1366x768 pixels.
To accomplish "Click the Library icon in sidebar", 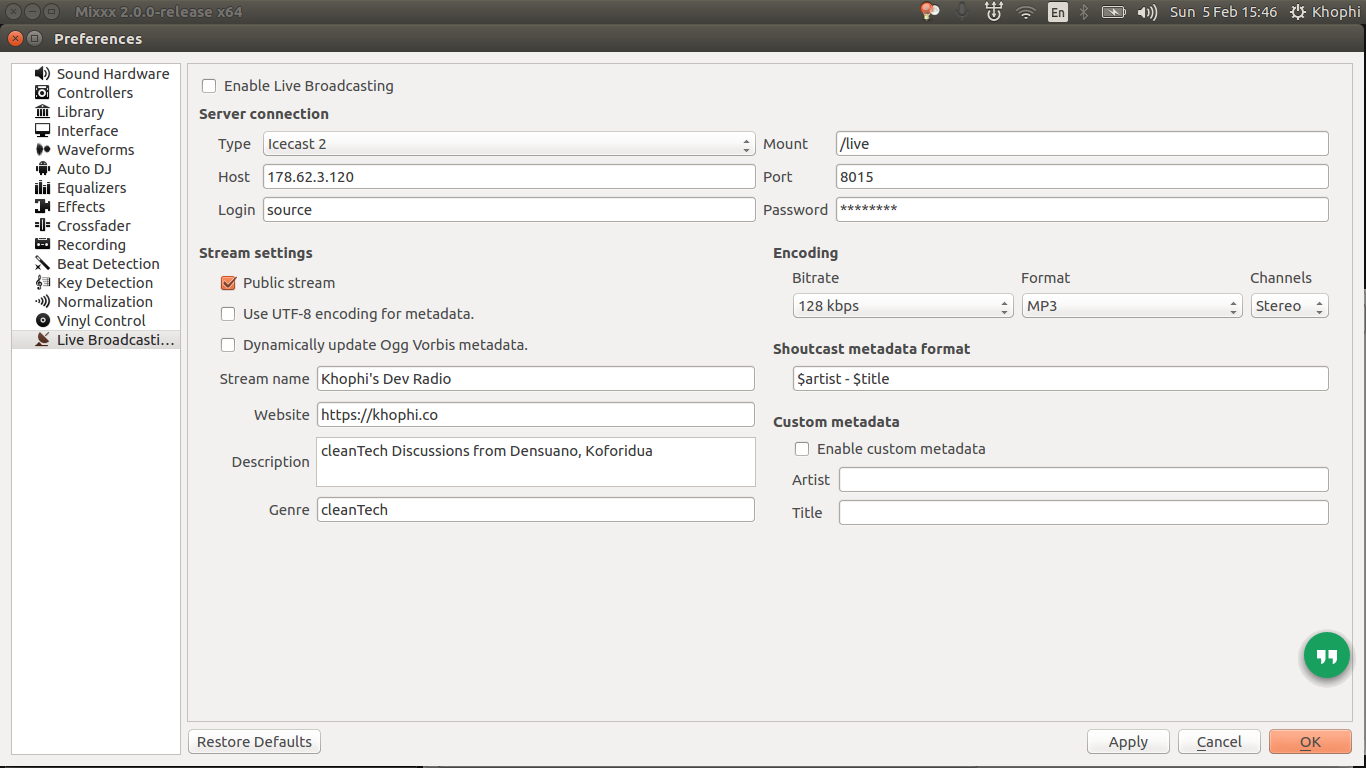I will tap(42, 112).
